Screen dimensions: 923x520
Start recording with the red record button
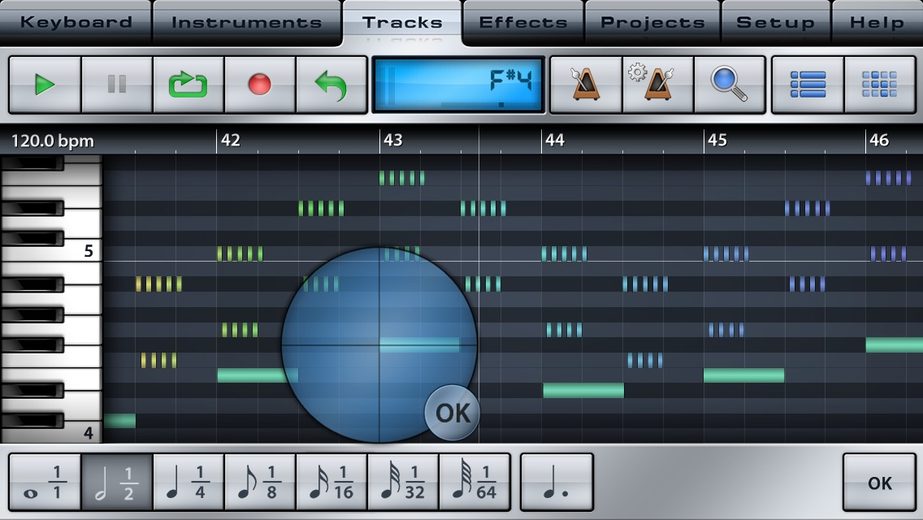point(260,84)
